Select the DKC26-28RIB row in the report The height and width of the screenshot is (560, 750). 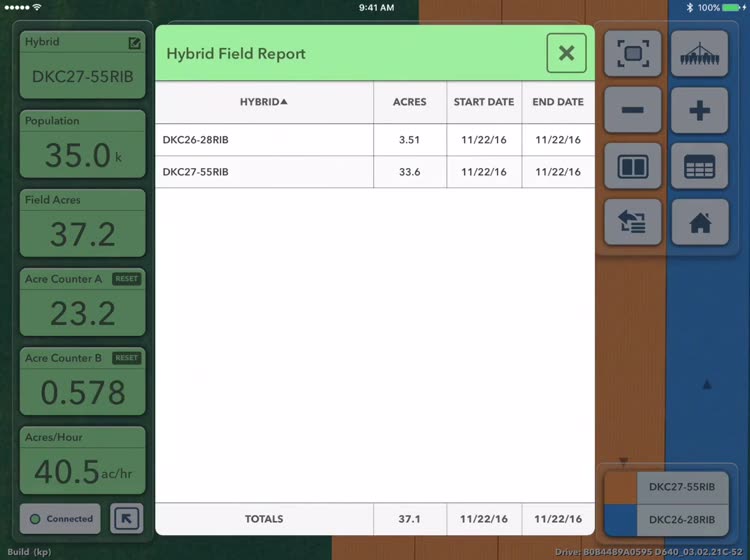[375, 140]
